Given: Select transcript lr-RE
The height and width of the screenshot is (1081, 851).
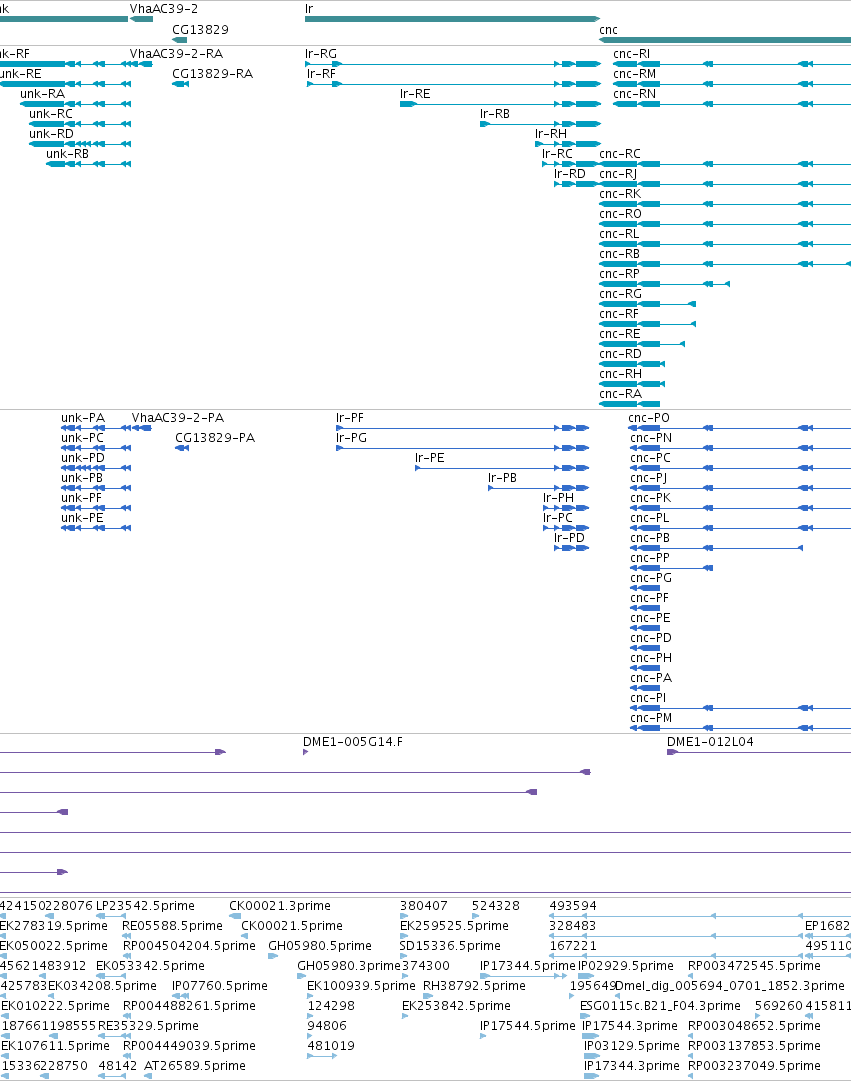Looking at the screenshot, I should [x=415, y=94].
